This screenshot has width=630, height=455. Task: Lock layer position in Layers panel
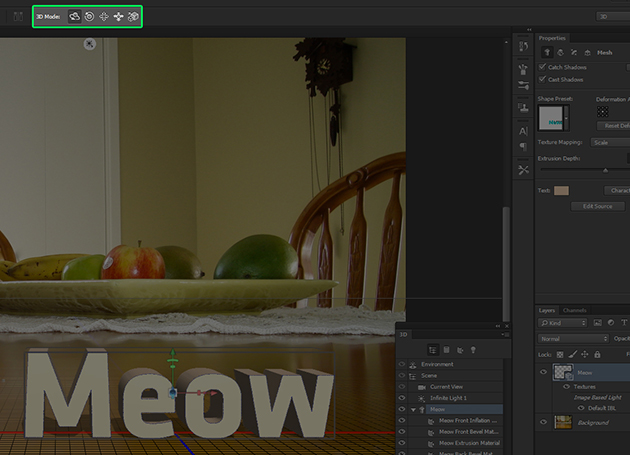click(x=585, y=355)
